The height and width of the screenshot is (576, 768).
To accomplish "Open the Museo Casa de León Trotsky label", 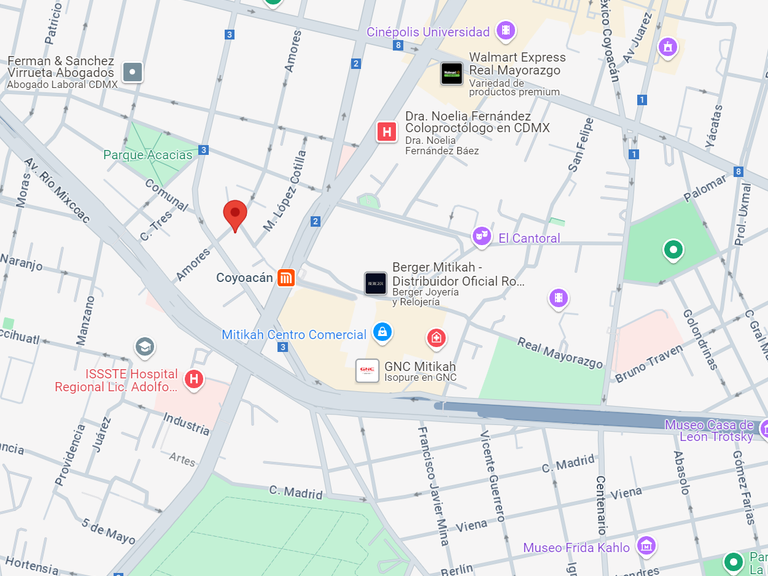I will click(x=709, y=431).
